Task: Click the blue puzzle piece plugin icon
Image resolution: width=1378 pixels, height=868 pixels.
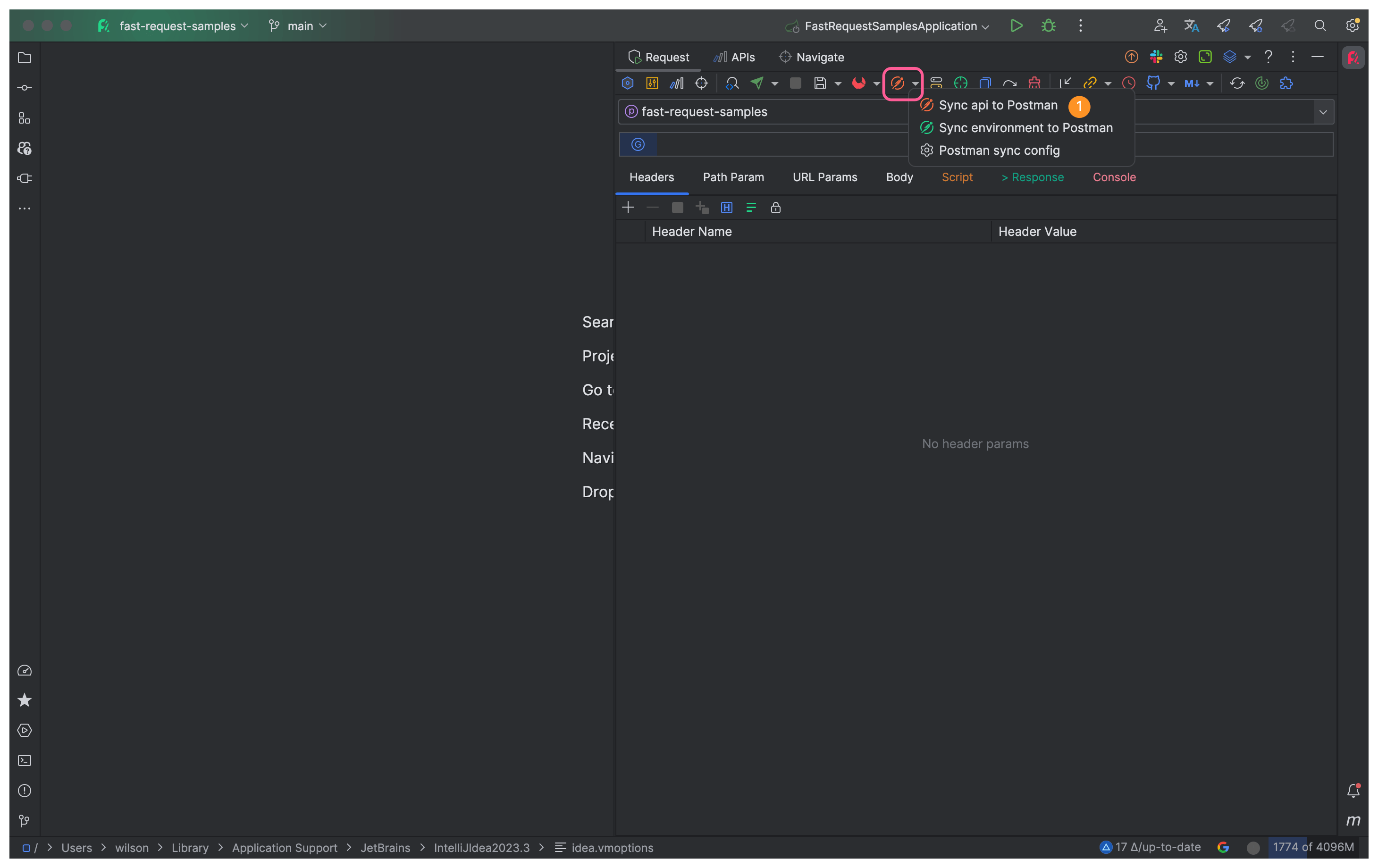Action: pos(1286,83)
